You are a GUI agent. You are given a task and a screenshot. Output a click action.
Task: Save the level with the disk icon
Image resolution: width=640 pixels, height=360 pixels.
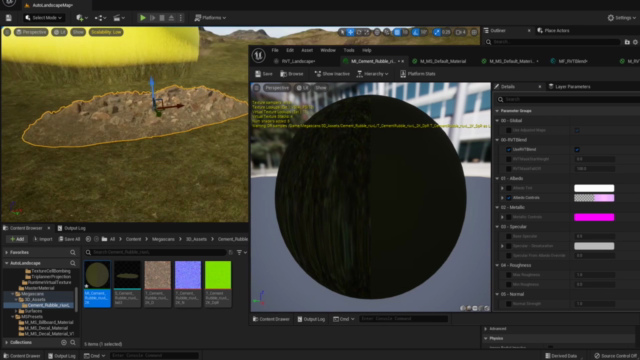[9, 18]
